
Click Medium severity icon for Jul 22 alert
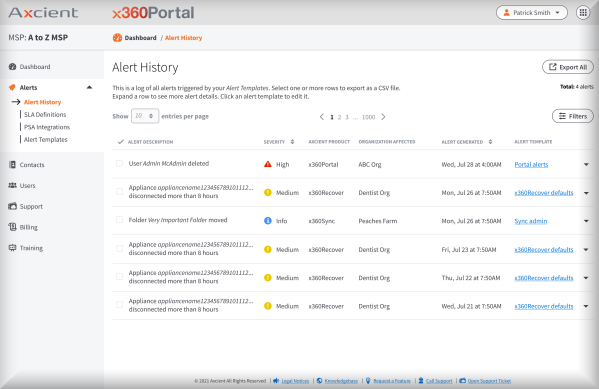point(268,278)
